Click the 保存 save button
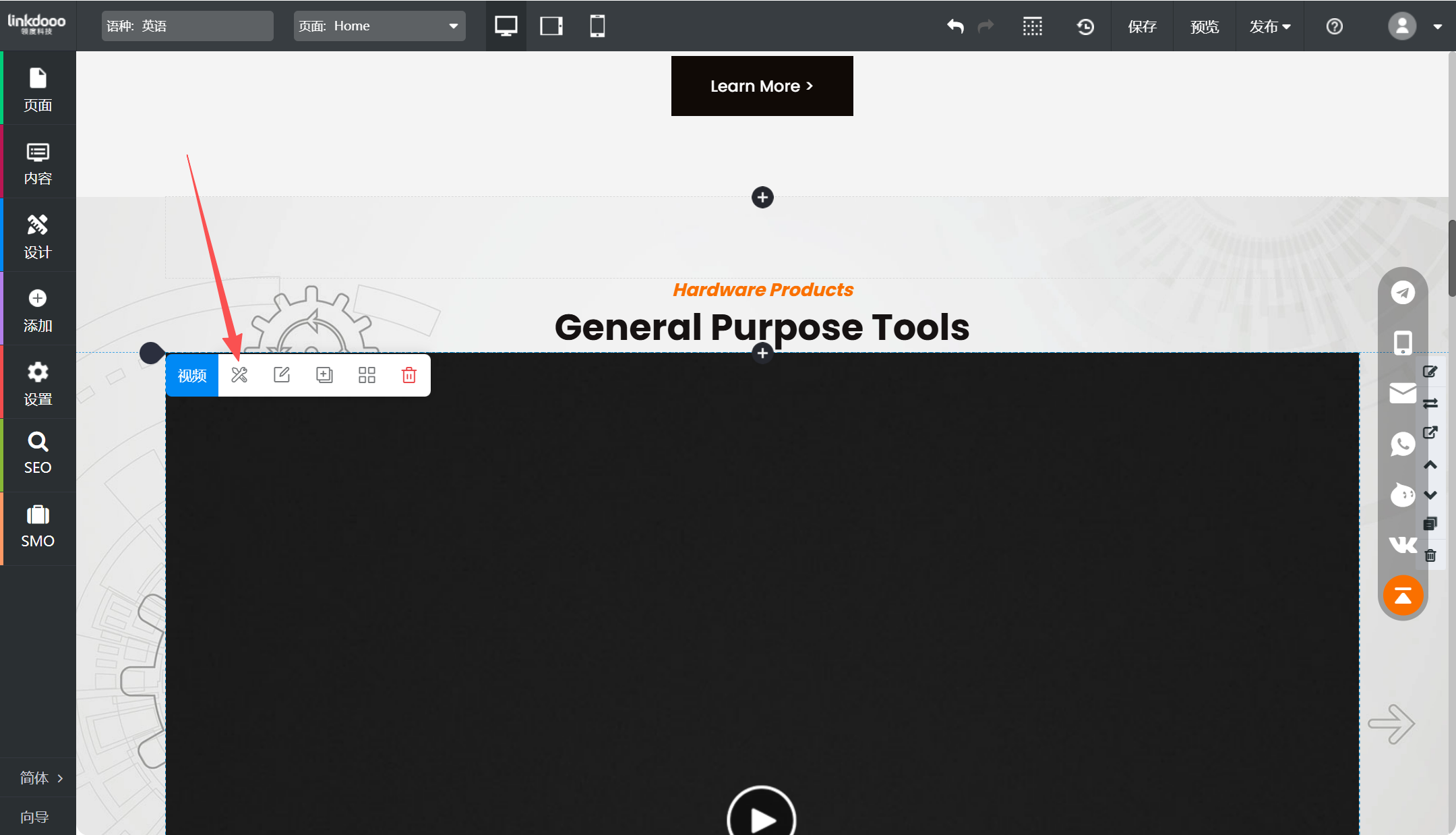Screen dimensions: 1456x835 coord(1142,26)
